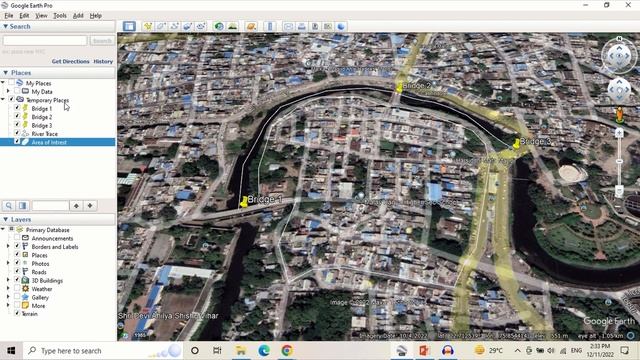Click the History link
The height and width of the screenshot is (360, 640).
tap(103, 61)
